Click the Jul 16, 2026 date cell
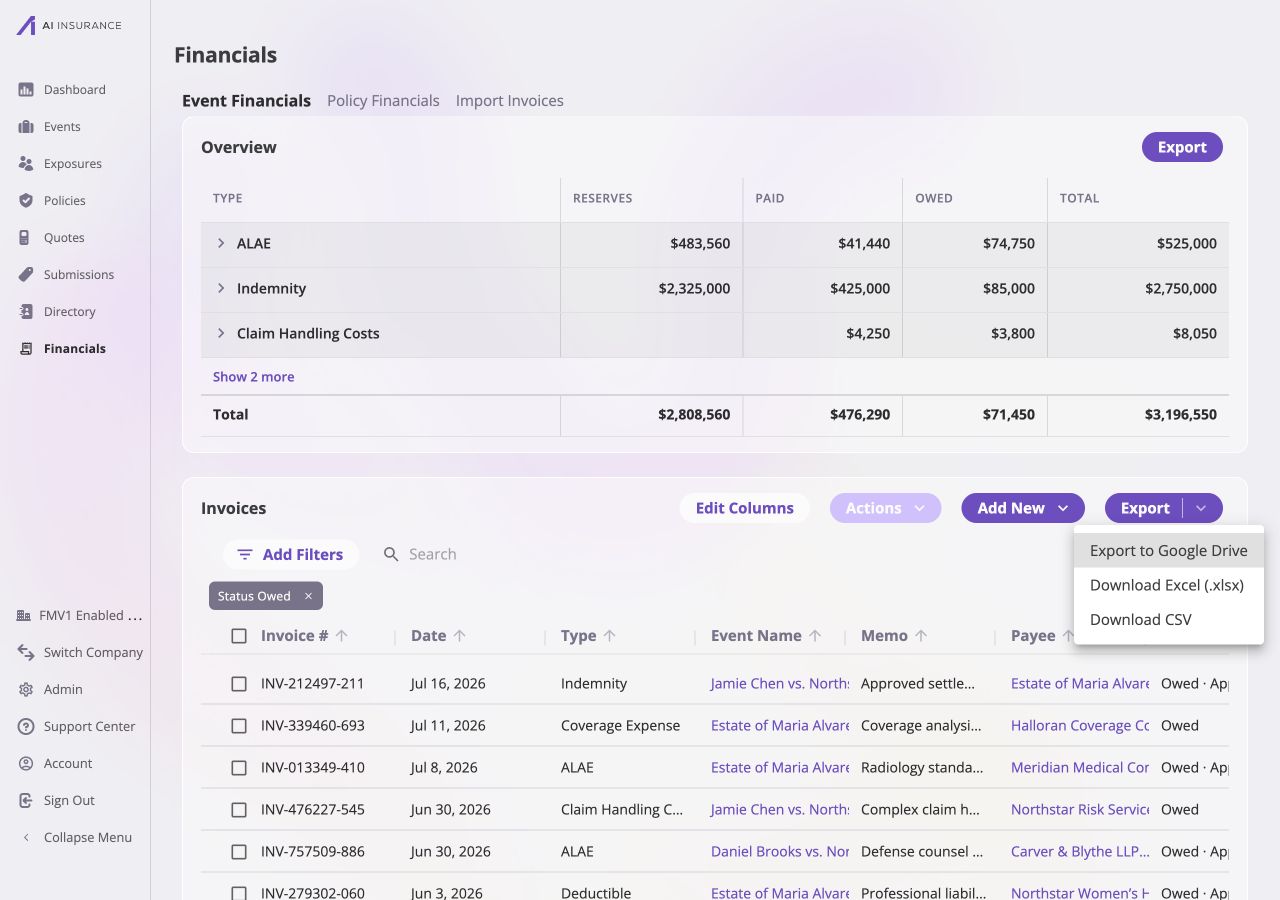The width and height of the screenshot is (1280, 900). pyautogui.click(x=448, y=684)
